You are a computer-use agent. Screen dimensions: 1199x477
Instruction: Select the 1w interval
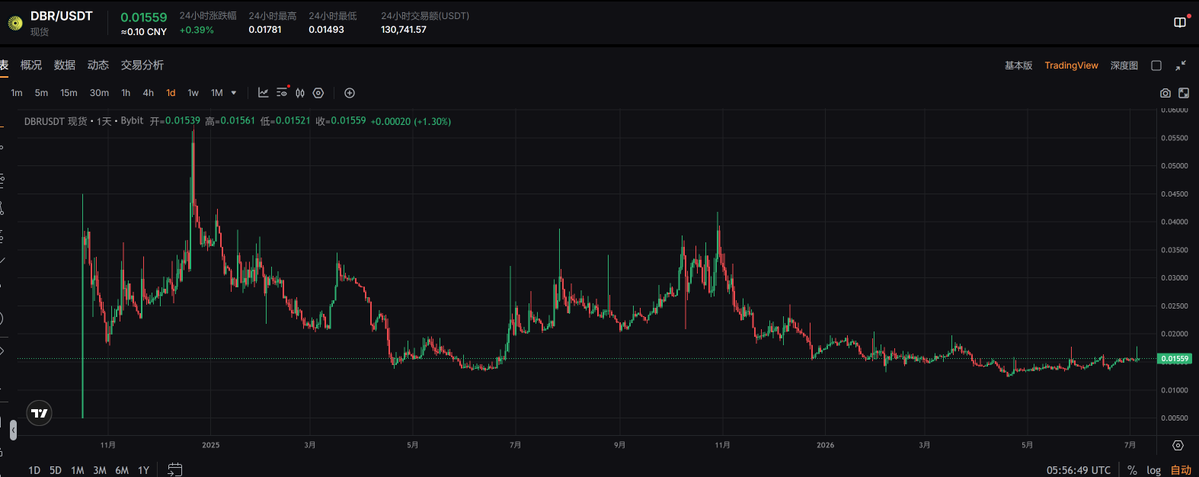(193, 93)
